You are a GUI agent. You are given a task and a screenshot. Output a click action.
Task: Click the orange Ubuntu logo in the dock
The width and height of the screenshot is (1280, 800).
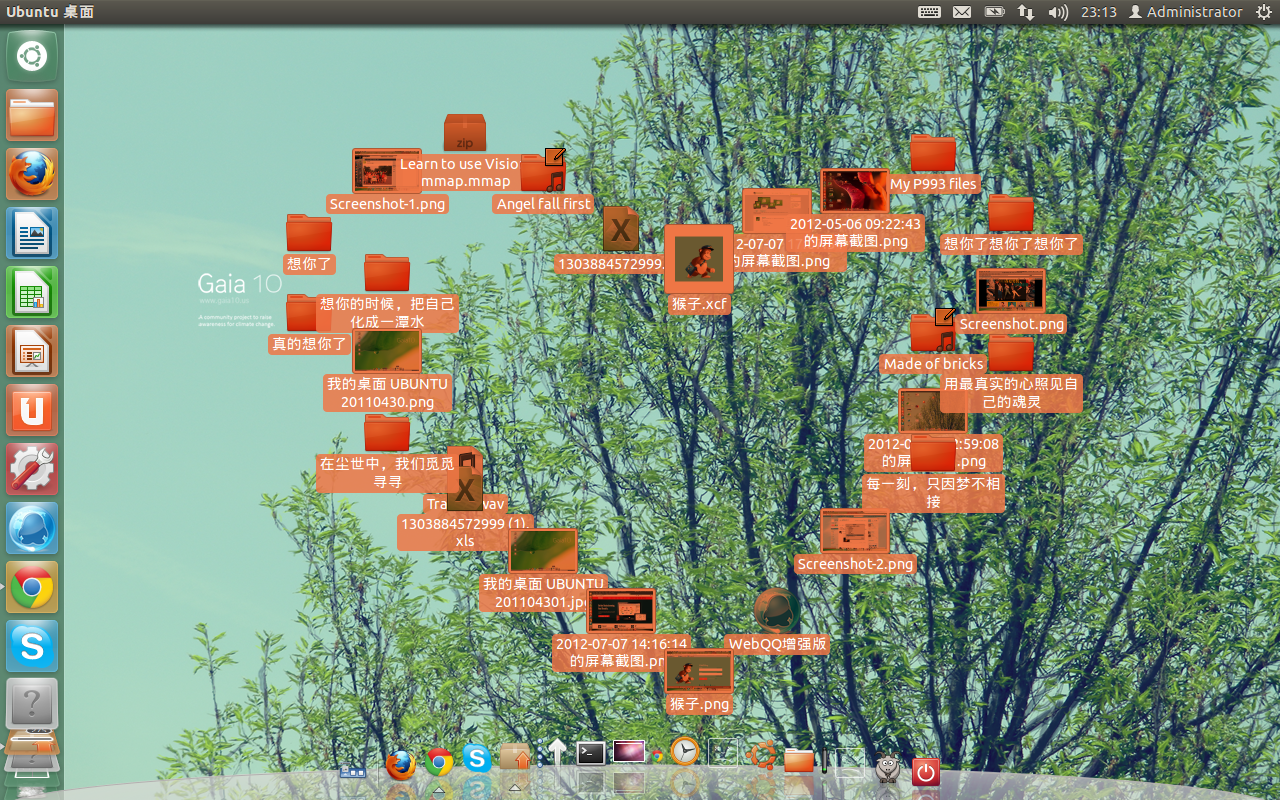tap(761, 754)
